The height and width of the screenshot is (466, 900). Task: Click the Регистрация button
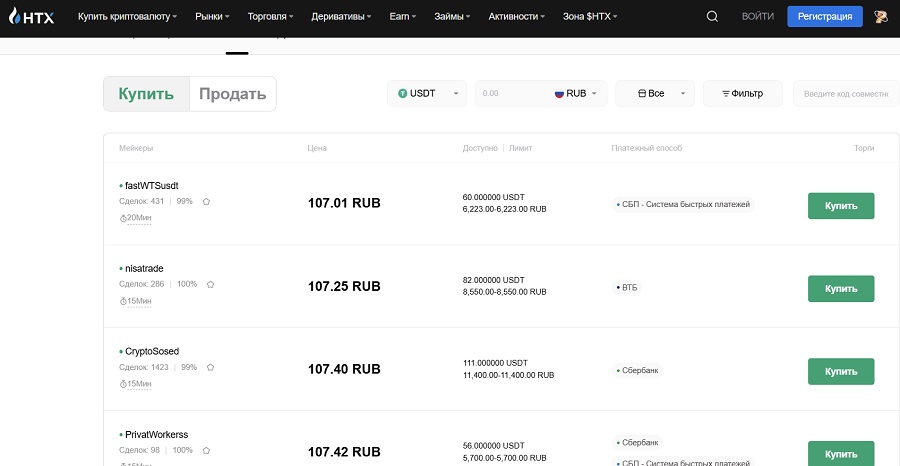(x=825, y=17)
